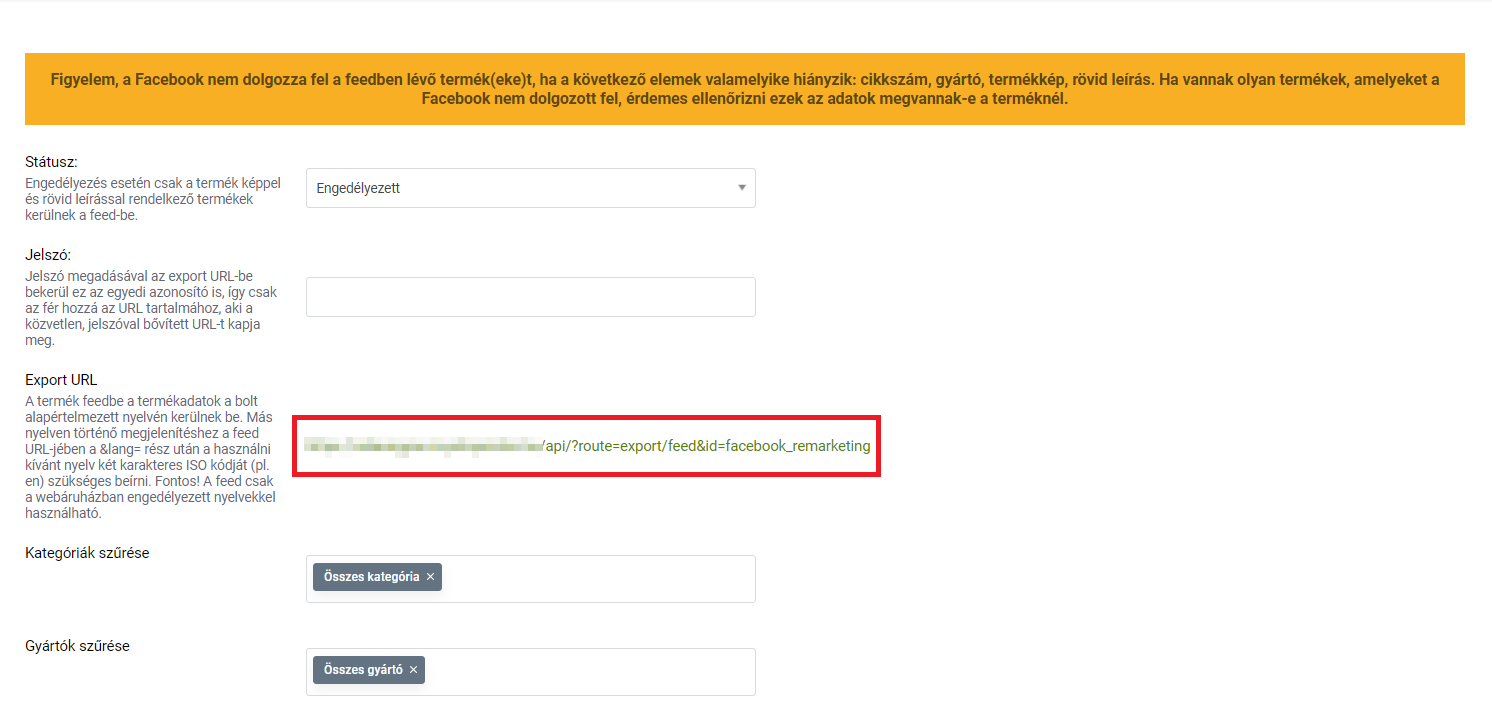Select the Összes gyártó tag label
Viewport: 1492px width, 721px height.
(x=363, y=670)
